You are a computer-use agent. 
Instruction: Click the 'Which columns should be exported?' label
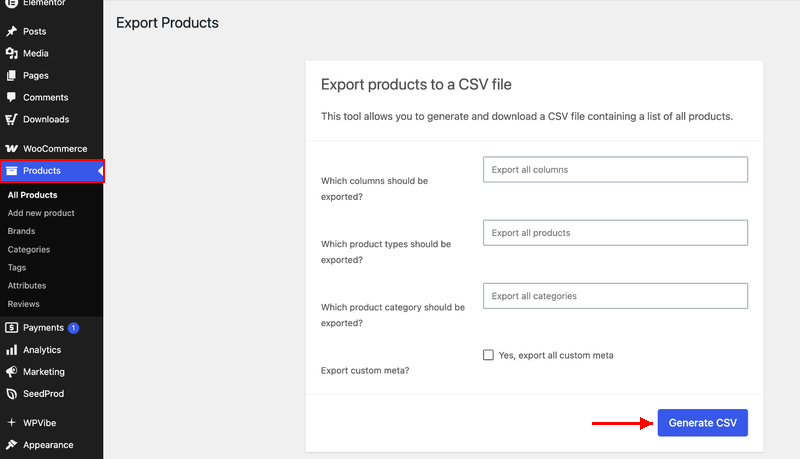point(374,189)
